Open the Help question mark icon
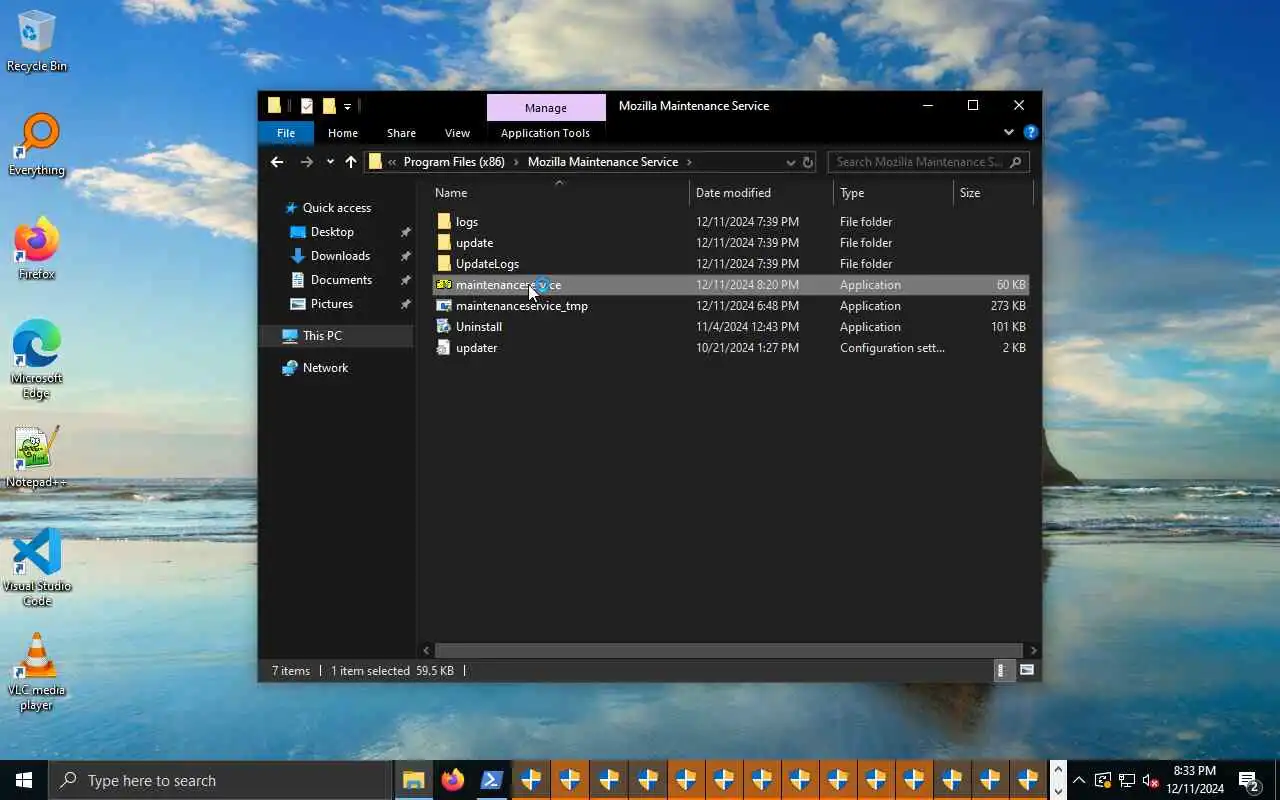The image size is (1280, 800). [x=1031, y=132]
